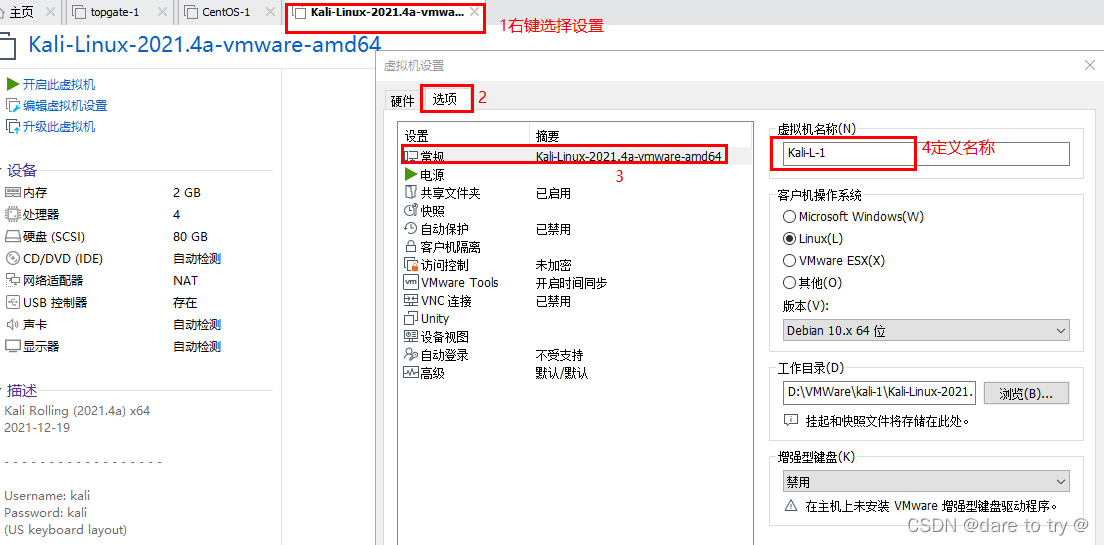Viewport: 1104px width, 545px height.
Task: Click the 工作目录 path field
Action: point(879,393)
